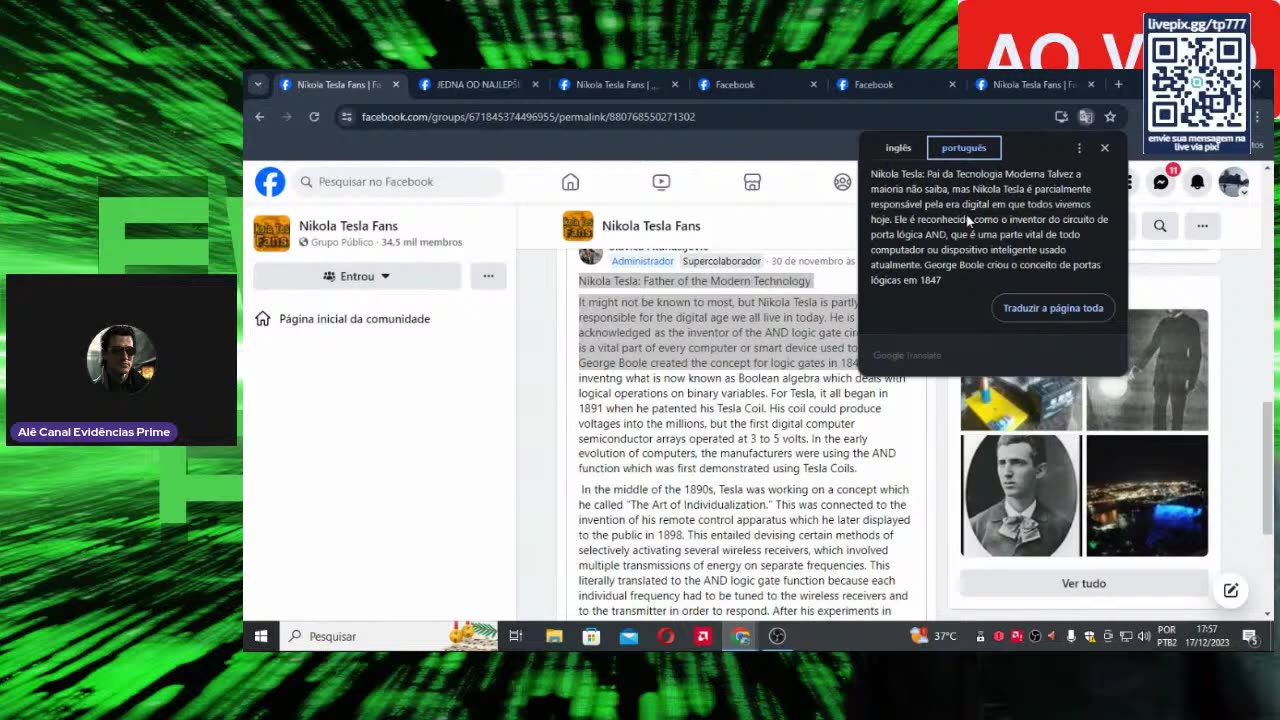The height and width of the screenshot is (720, 1280).
Task: Open the Windows Start menu
Action: tap(261, 636)
